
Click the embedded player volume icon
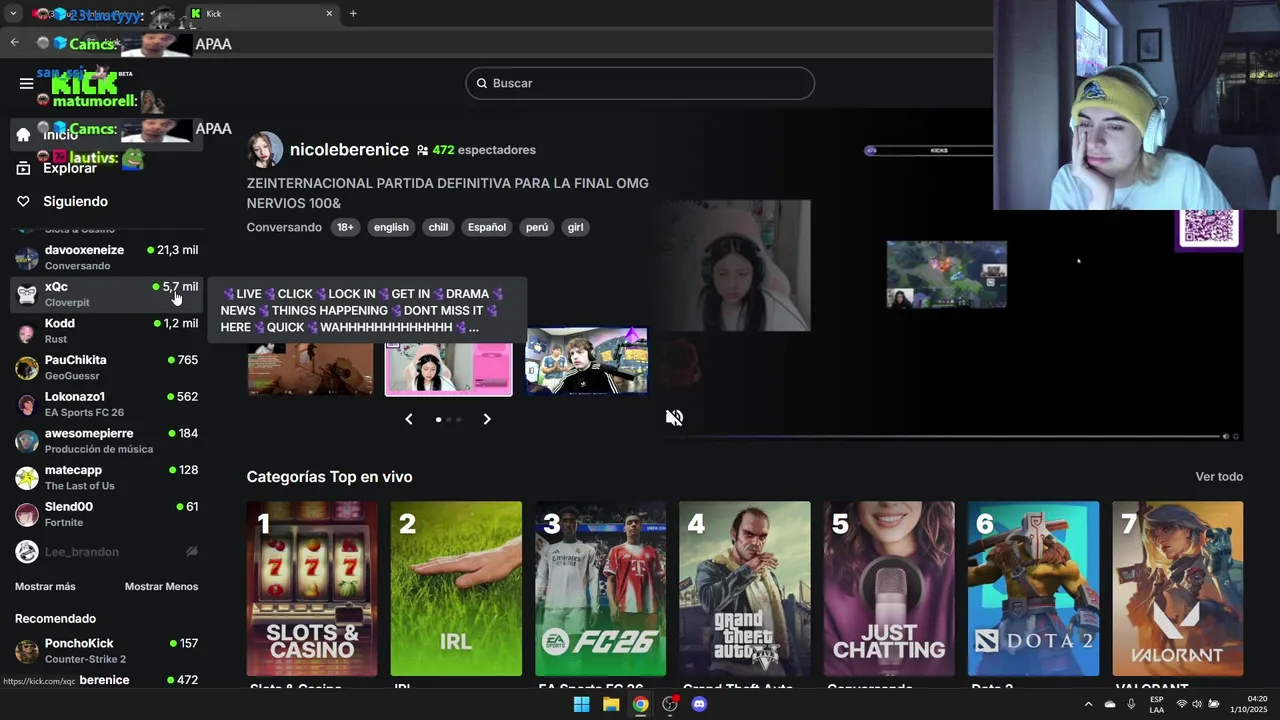coord(1225,436)
